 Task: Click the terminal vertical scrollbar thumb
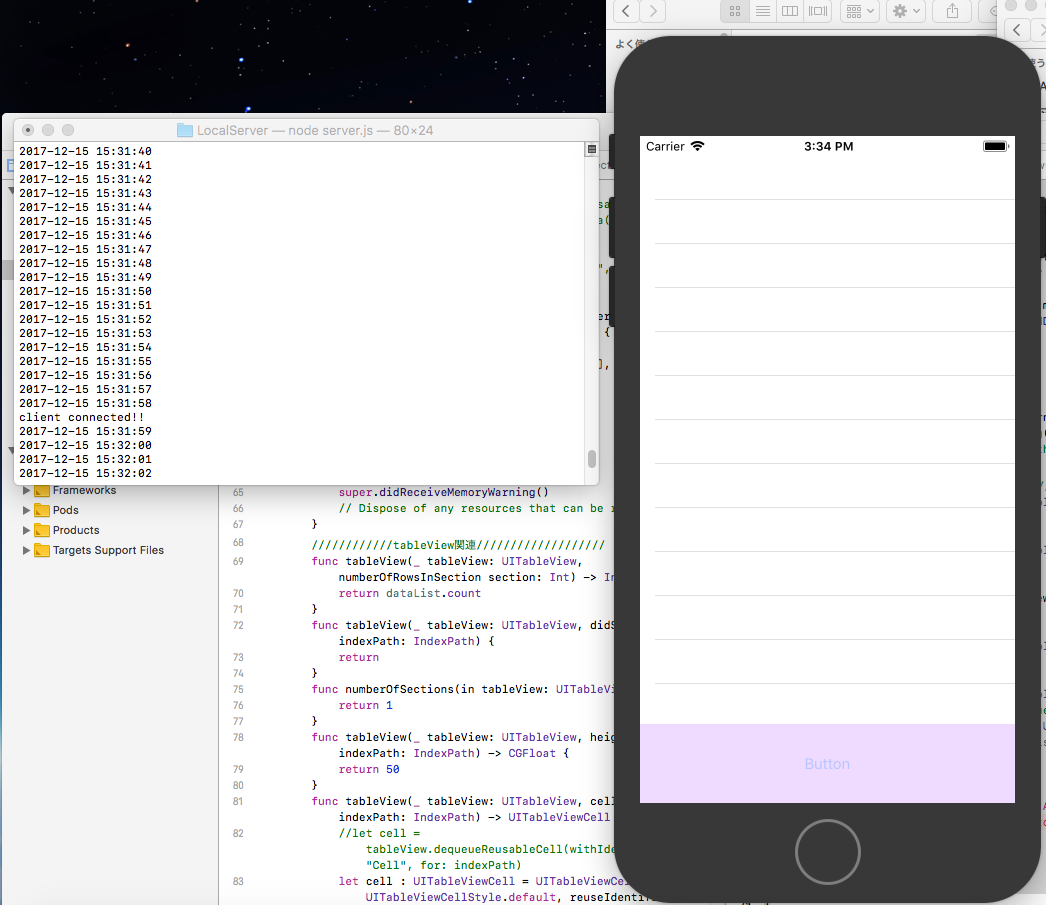(592, 459)
